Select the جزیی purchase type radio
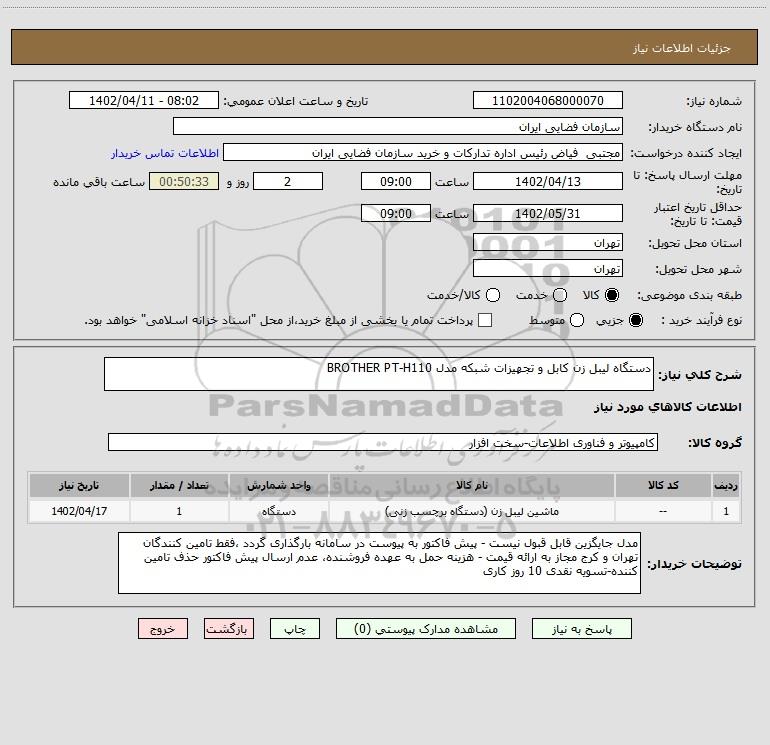 click(635, 320)
